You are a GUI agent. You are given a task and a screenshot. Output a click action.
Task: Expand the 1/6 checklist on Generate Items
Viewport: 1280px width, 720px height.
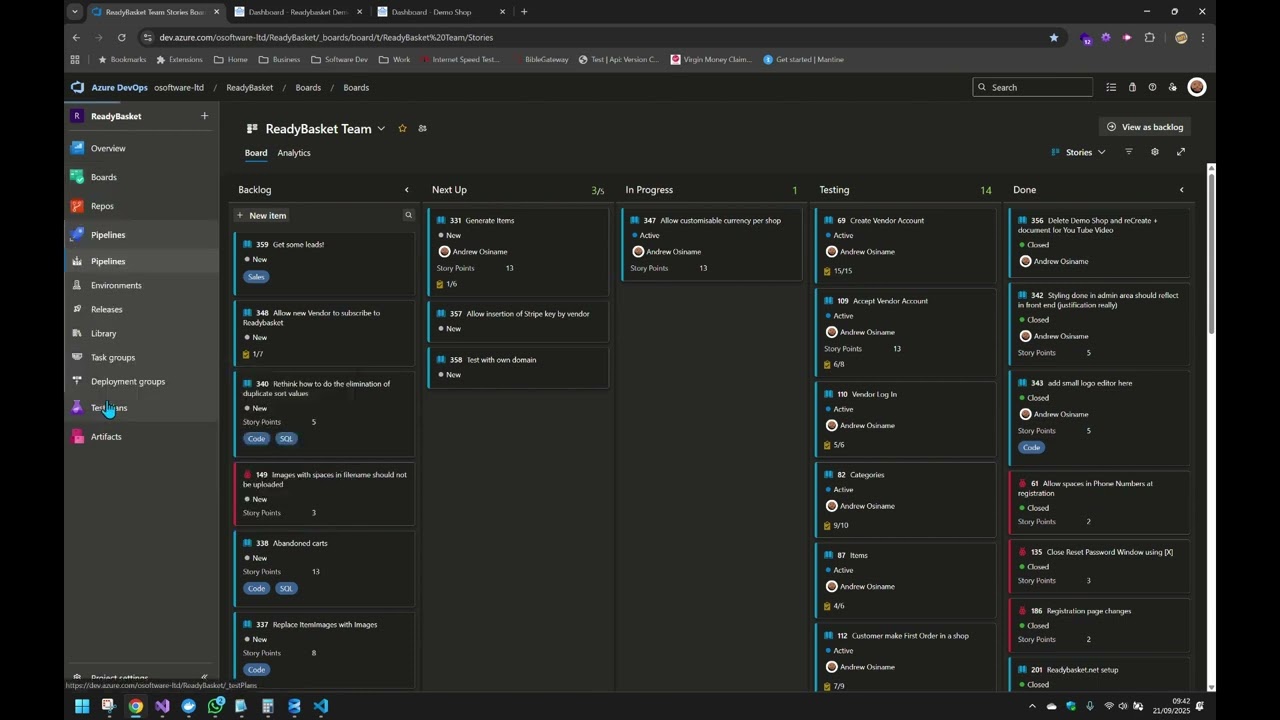tap(447, 285)
